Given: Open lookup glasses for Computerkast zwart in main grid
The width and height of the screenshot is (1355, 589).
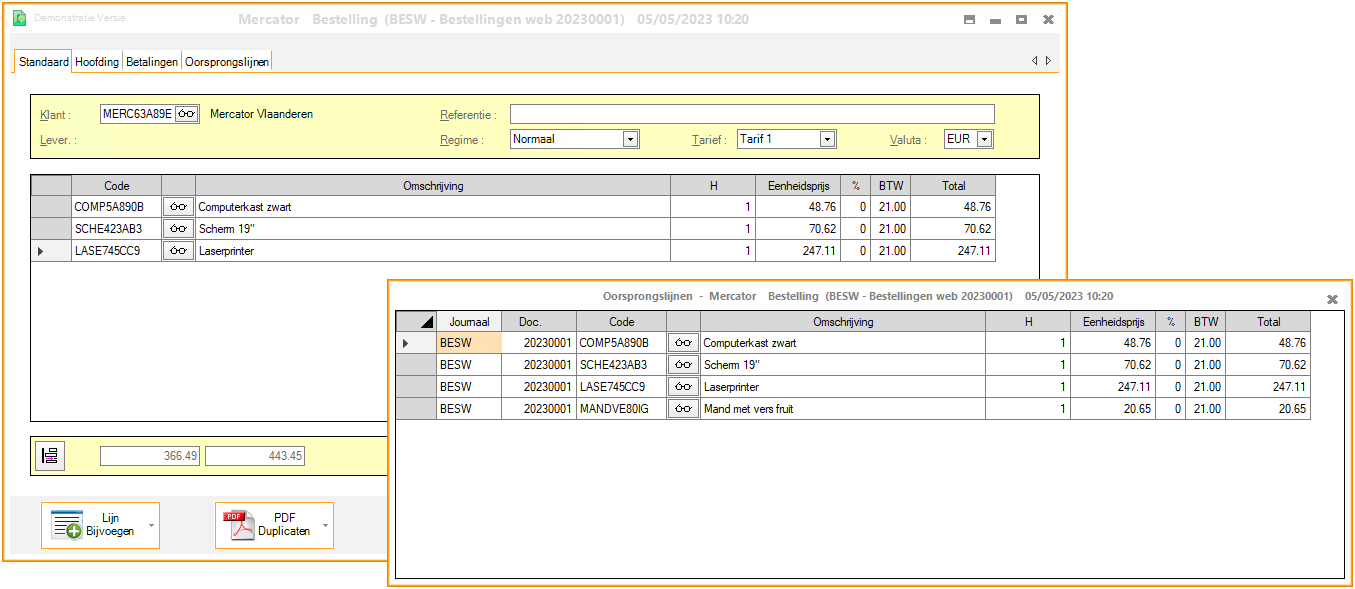Looking at the screenshot, I should click(x=178, y=207).
